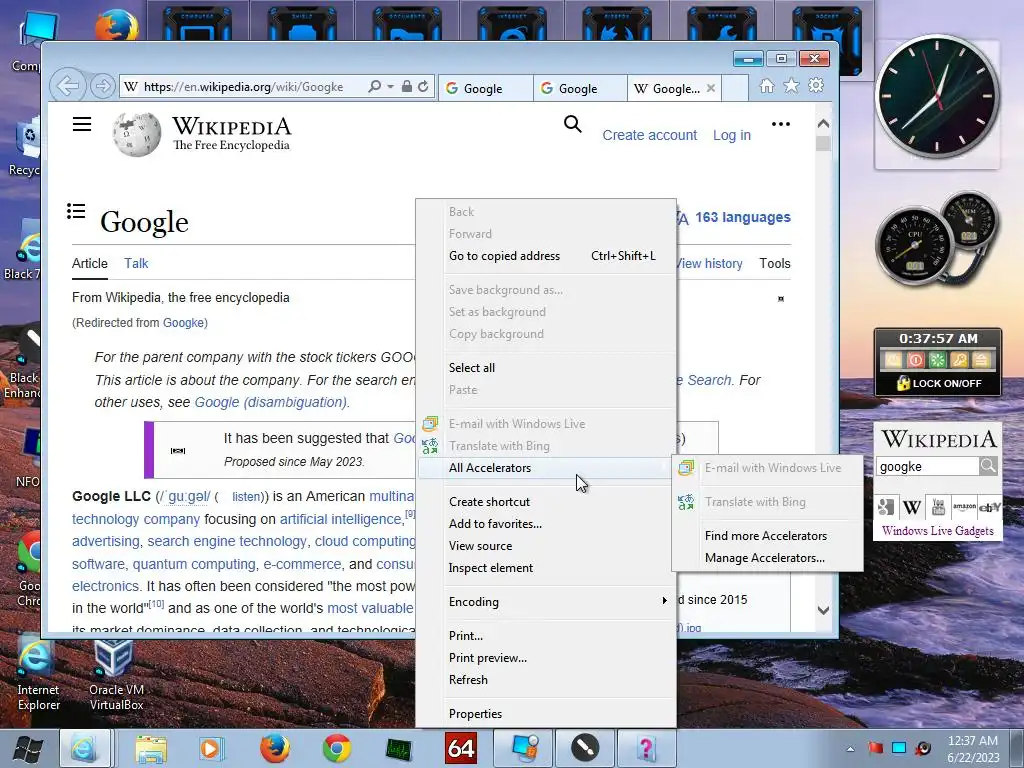This screenshot has height=768, width=1024.
Task: Choose Print preview in context menu
Action: click(x=546, y=658)
